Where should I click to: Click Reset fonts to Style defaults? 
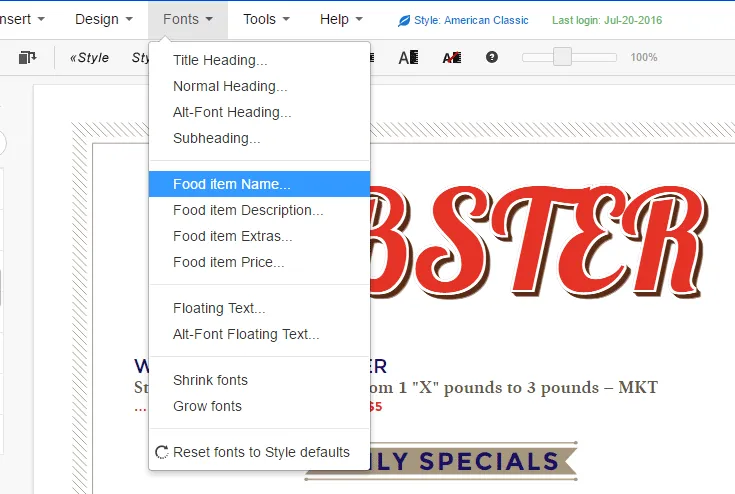click(259, 452)
